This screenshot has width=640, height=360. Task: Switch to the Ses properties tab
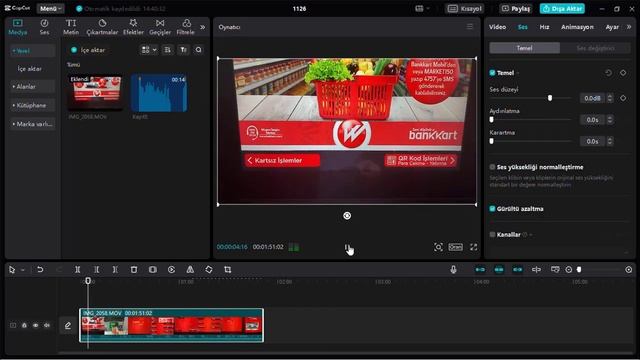coord(523,27)
